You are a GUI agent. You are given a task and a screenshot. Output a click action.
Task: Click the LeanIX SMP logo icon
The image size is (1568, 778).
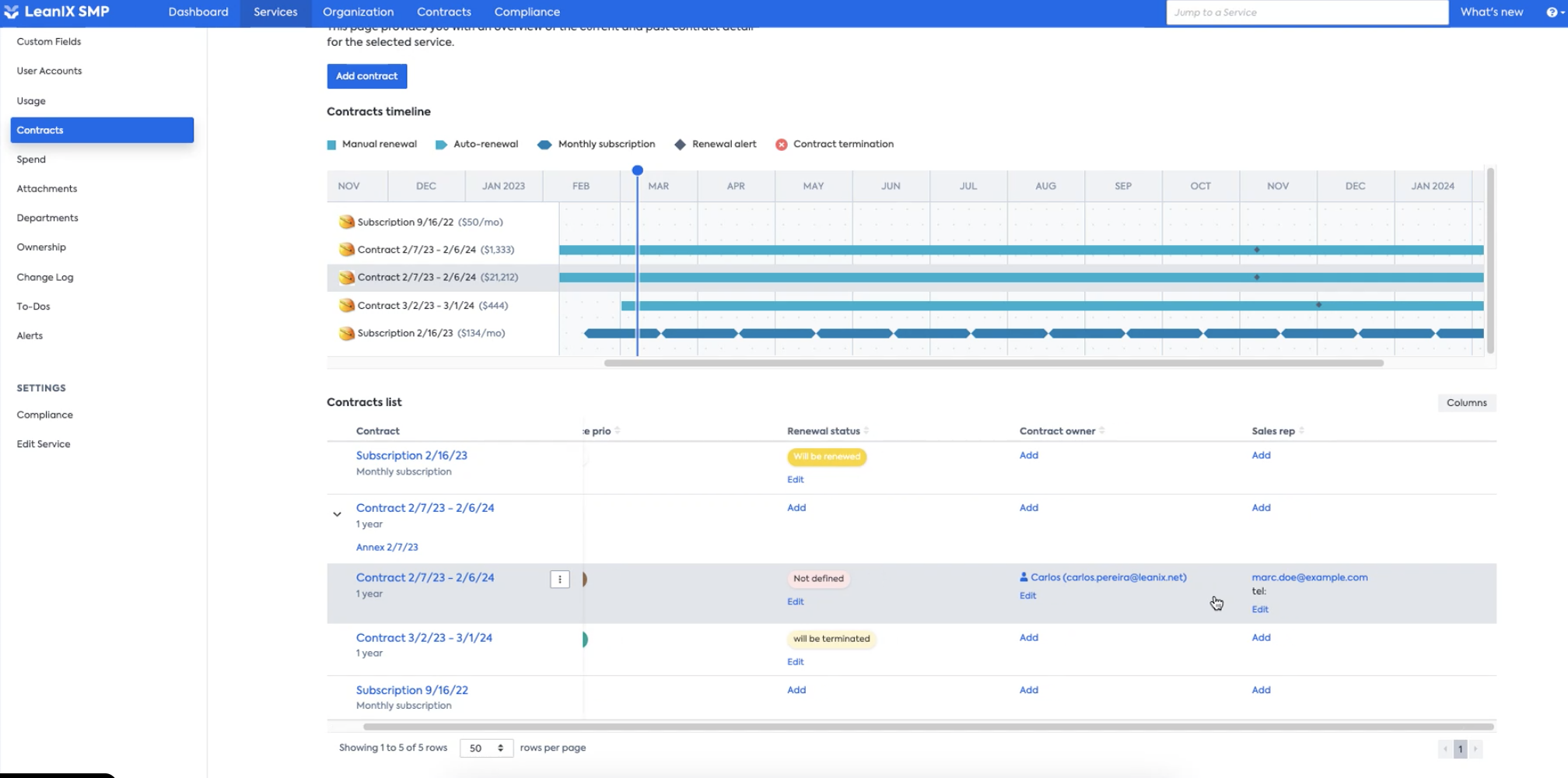click(x=11, y=12)
